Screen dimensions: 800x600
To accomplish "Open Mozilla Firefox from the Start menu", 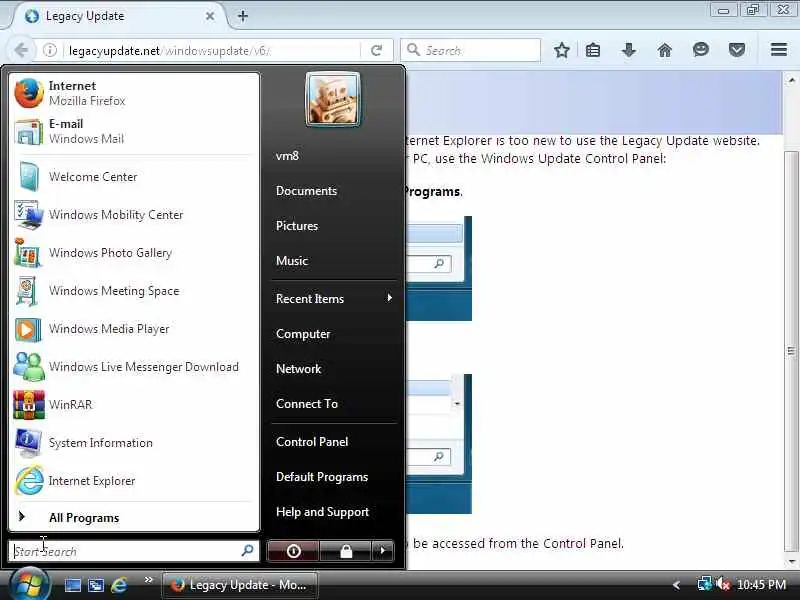I will tap(134, 93).
